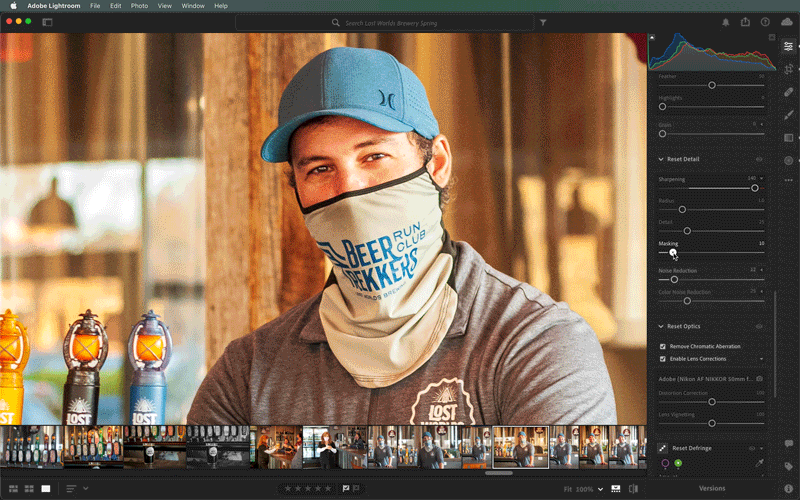
Task: Select the Crop and Rotate tool
Action: [x=789, y=69]
